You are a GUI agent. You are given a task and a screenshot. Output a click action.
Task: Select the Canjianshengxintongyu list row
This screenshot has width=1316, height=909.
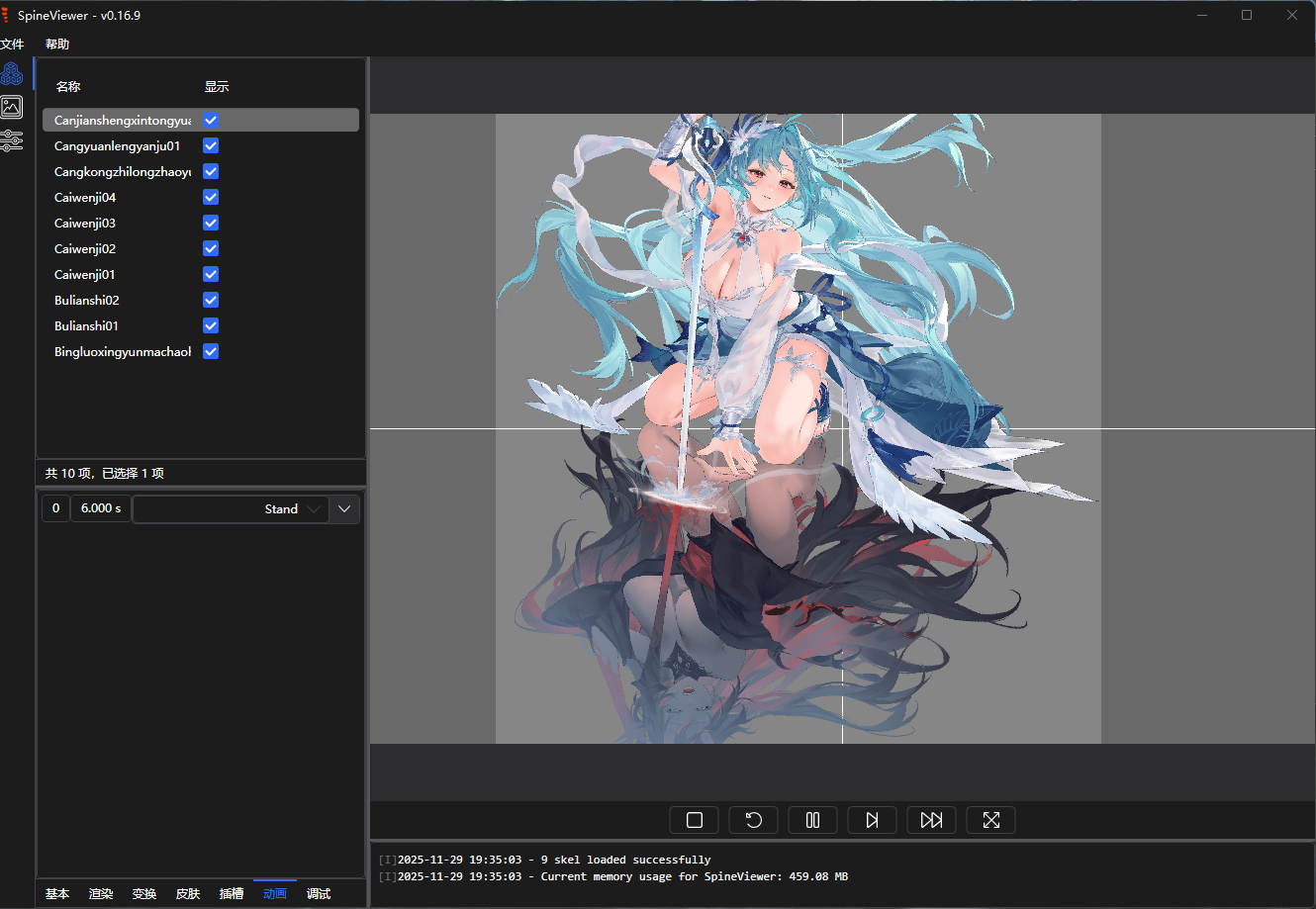[x=201, y=120]
